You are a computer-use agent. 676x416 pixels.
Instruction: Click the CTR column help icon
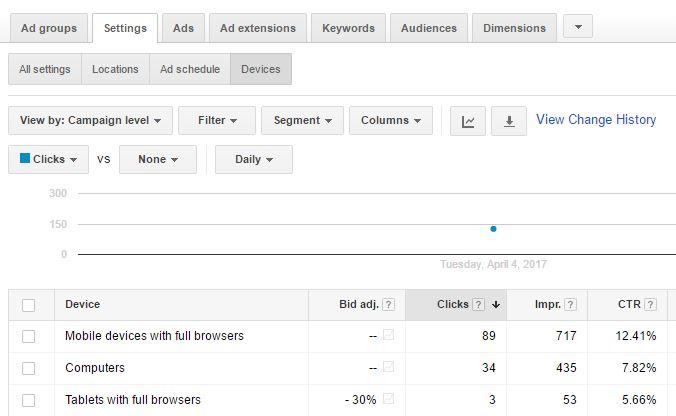coord(650,305)
